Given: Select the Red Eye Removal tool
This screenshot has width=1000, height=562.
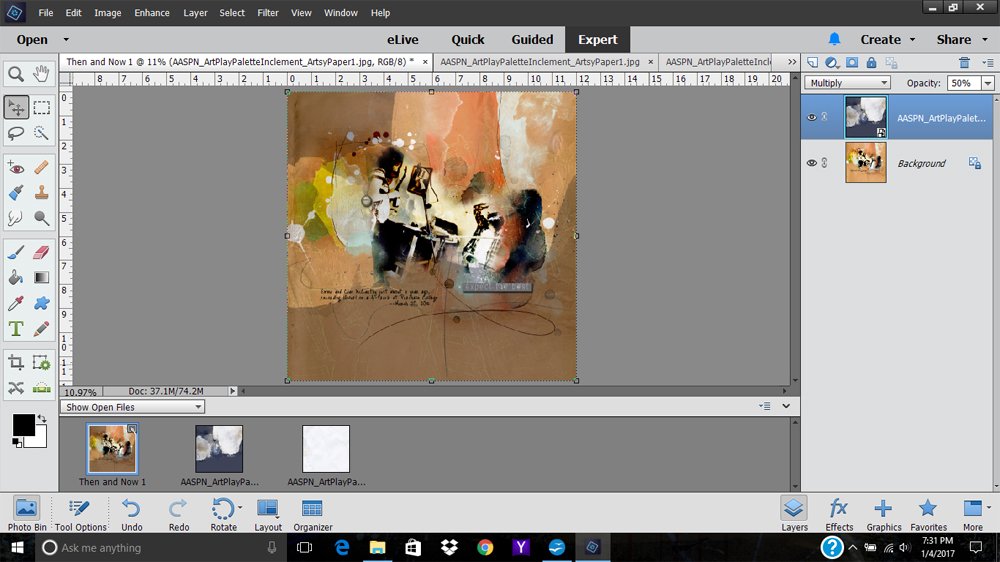Looking at the screenshot, I should [16, 168].
